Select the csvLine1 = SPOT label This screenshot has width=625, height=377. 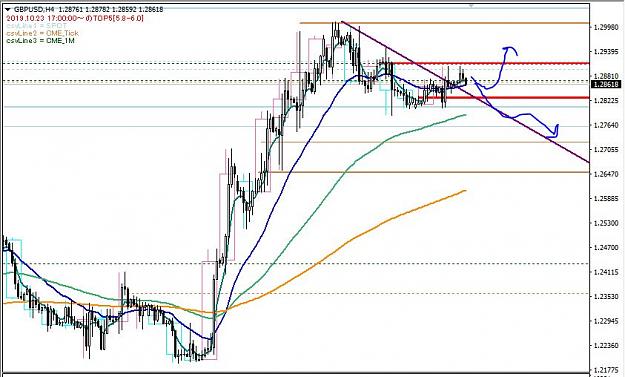[x=36, y=26]
